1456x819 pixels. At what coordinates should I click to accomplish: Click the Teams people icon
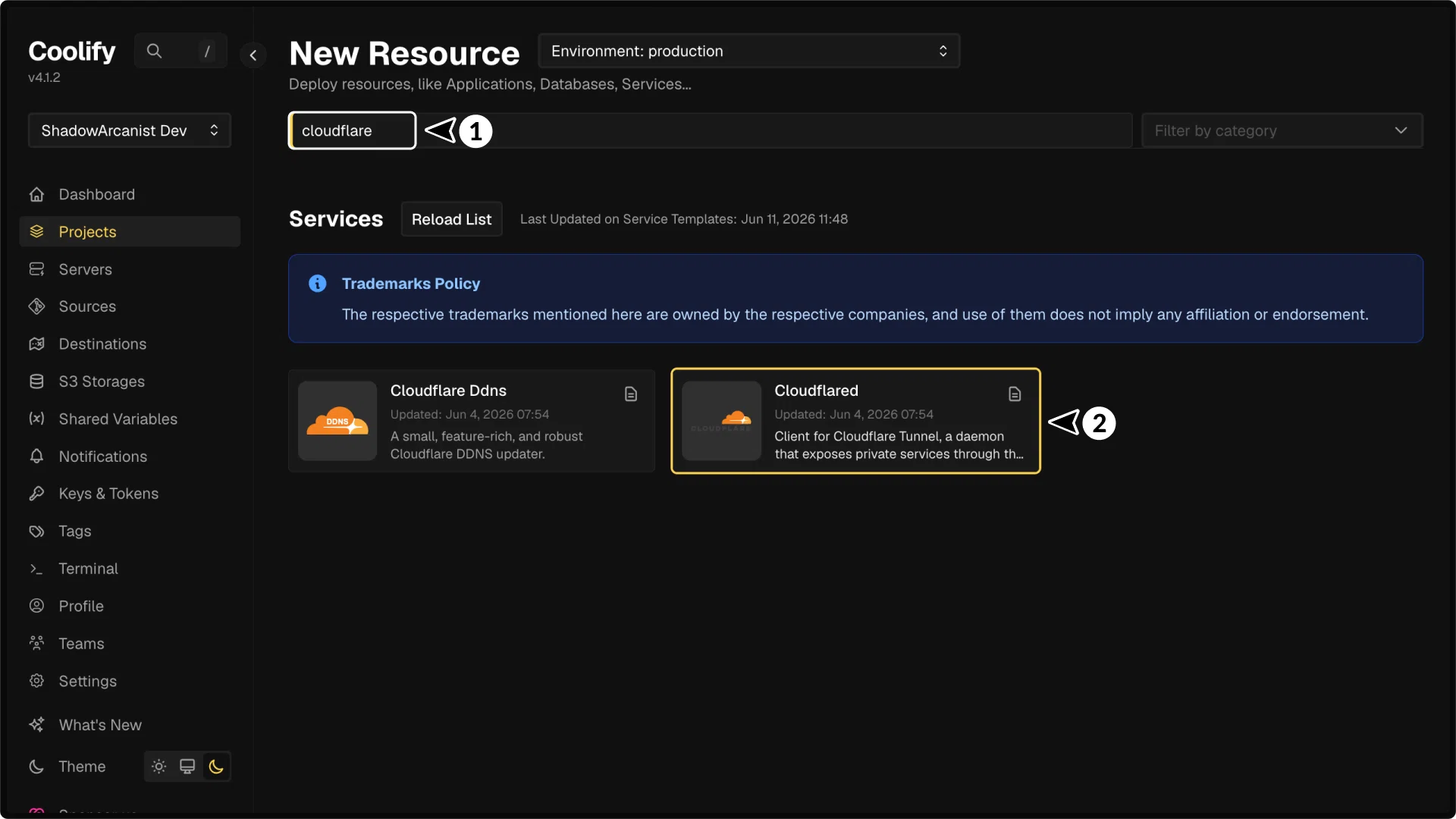[x=36, y=643]
